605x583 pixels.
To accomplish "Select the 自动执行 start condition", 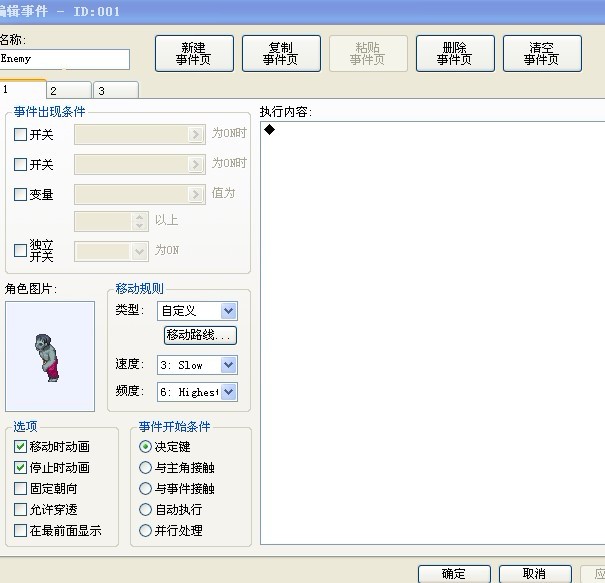I will [x=145, y=510].
